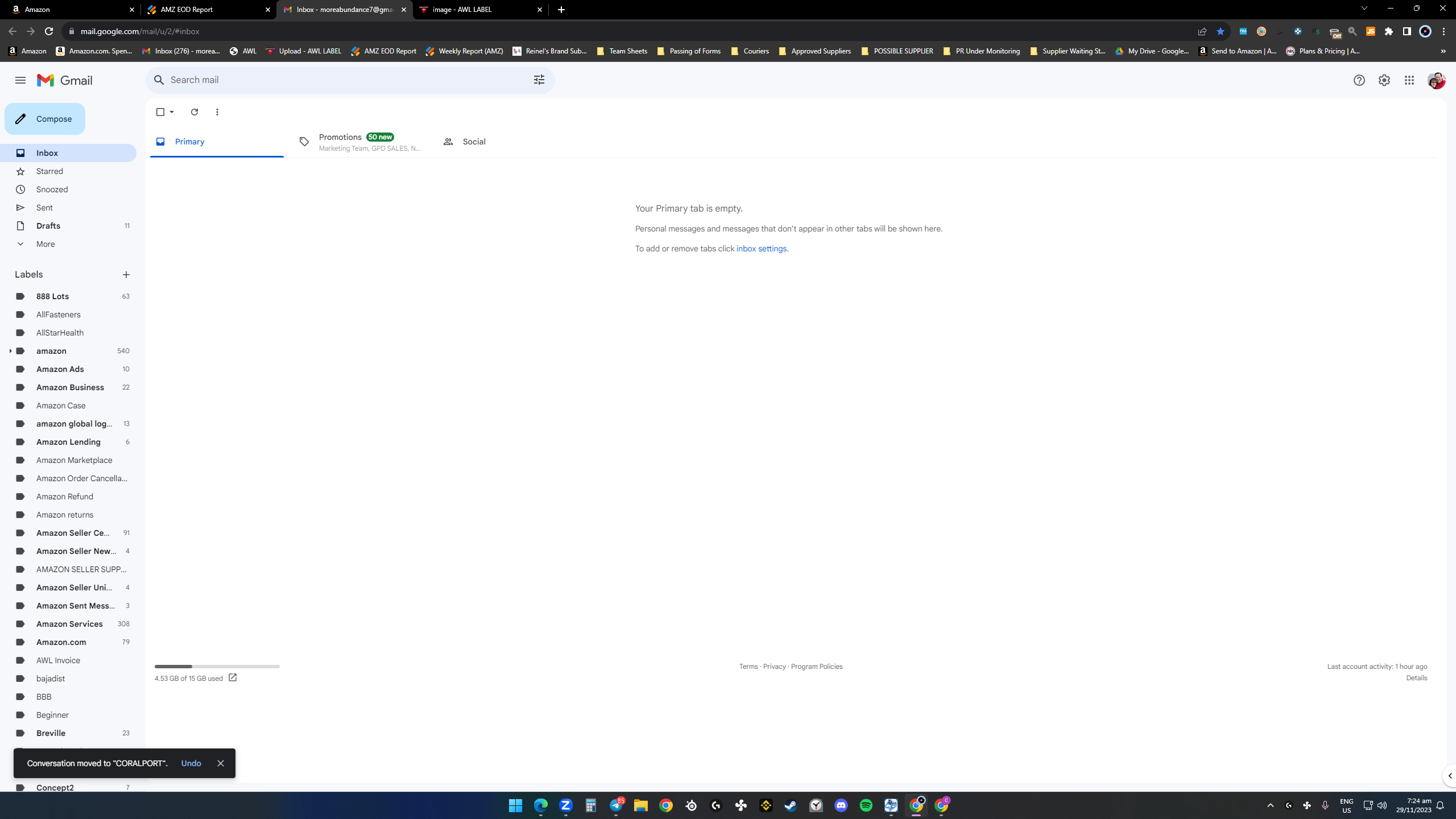Click the storage usage progress bar
Image resolution: width=1456 pixels, height=819 pixels.
pos(217,666)
